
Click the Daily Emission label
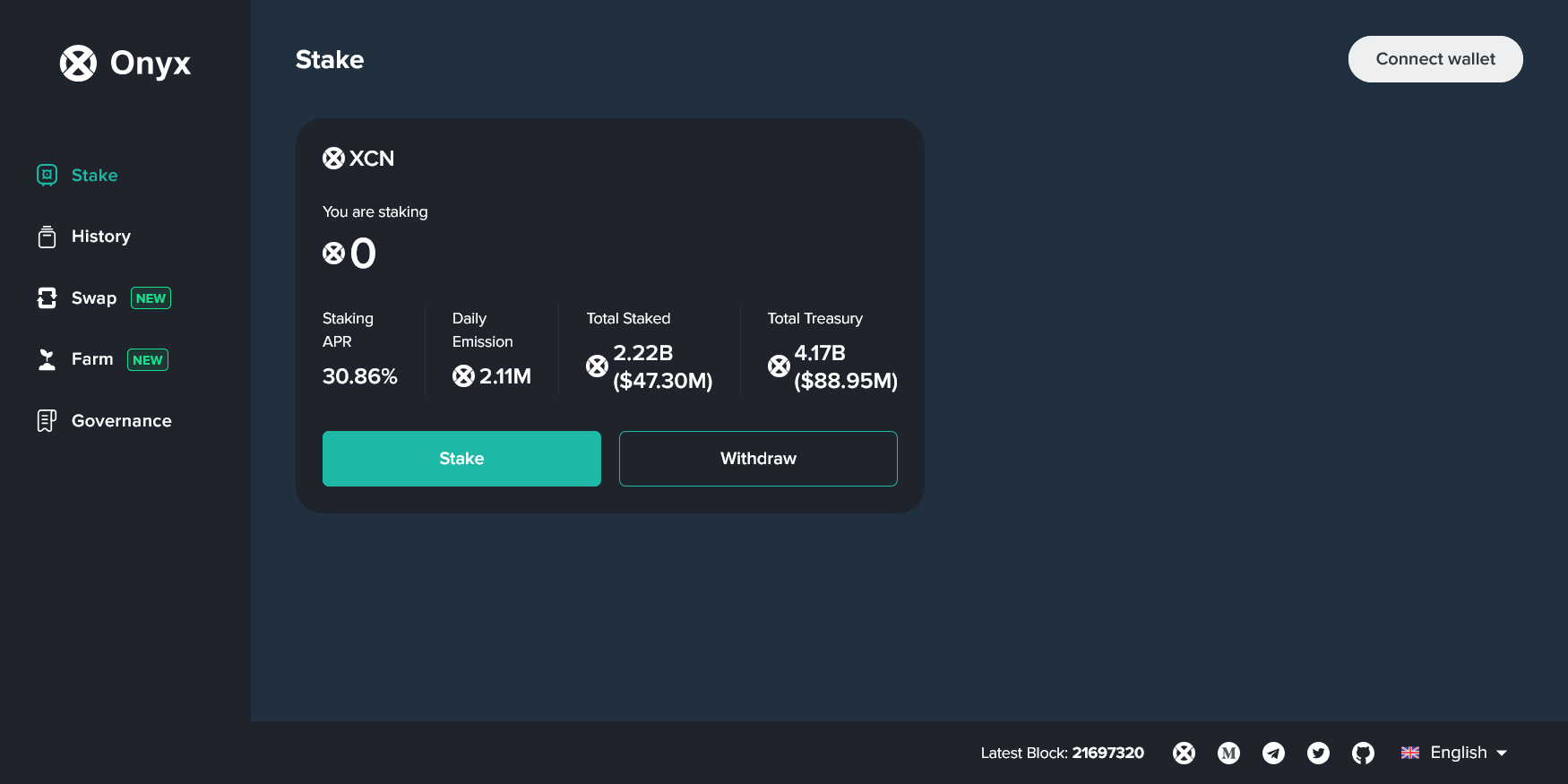click(x=483, y=330)
